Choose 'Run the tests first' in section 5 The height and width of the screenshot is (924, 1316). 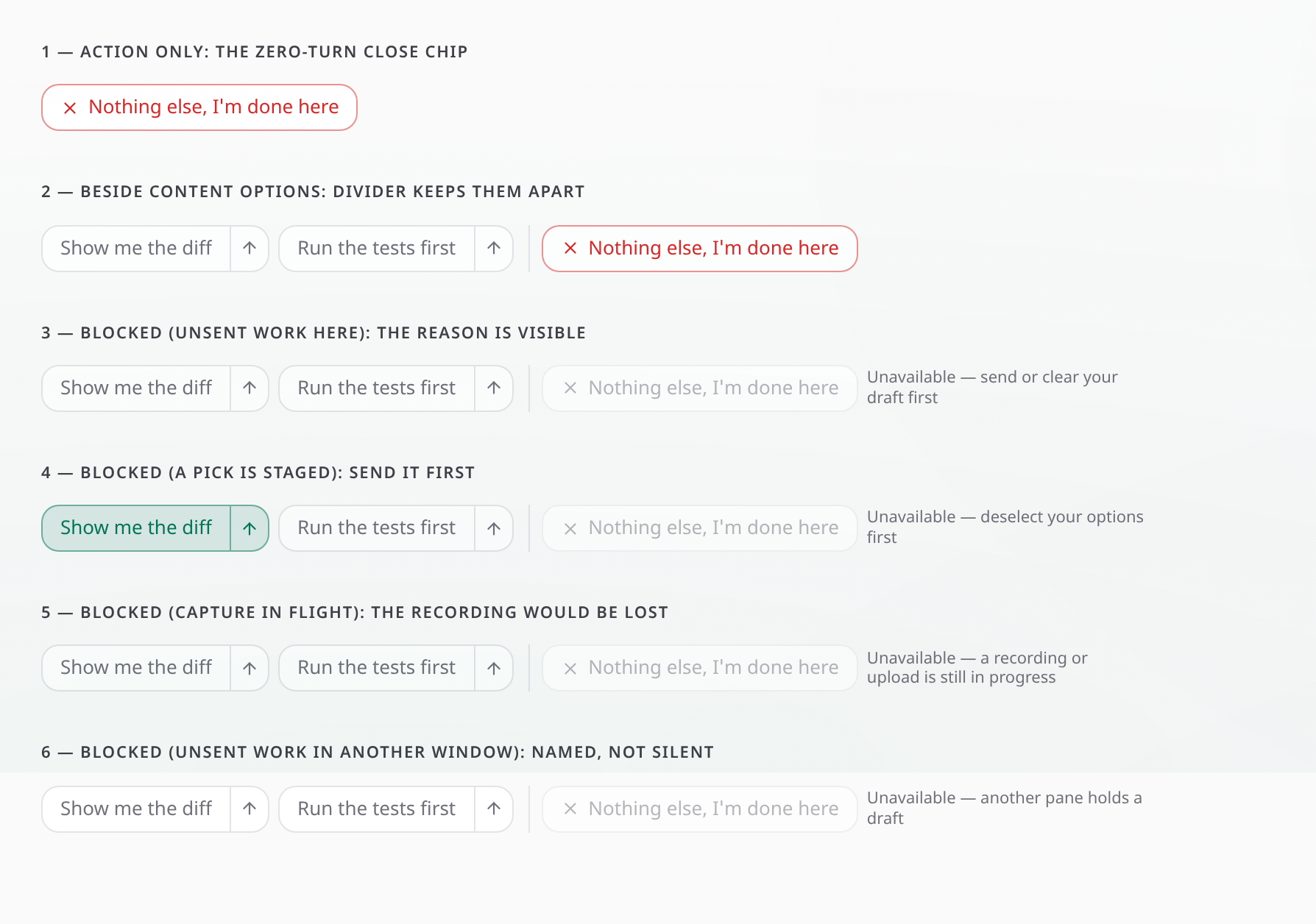click(x=377, y=668)
